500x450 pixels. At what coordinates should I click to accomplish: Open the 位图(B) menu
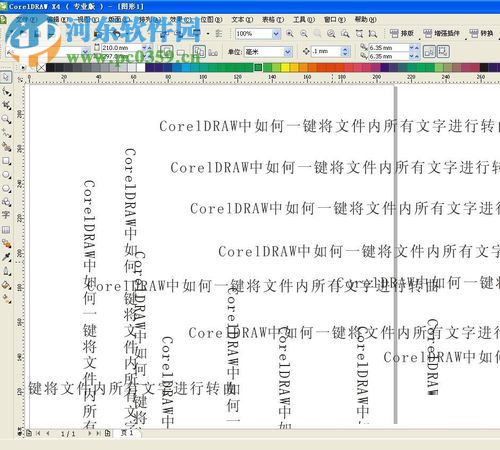tap(211, 20)
